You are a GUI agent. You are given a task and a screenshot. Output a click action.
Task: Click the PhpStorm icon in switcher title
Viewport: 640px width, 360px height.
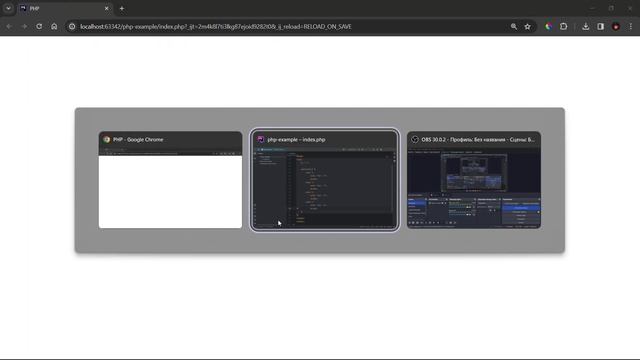(x=261, y=140)
